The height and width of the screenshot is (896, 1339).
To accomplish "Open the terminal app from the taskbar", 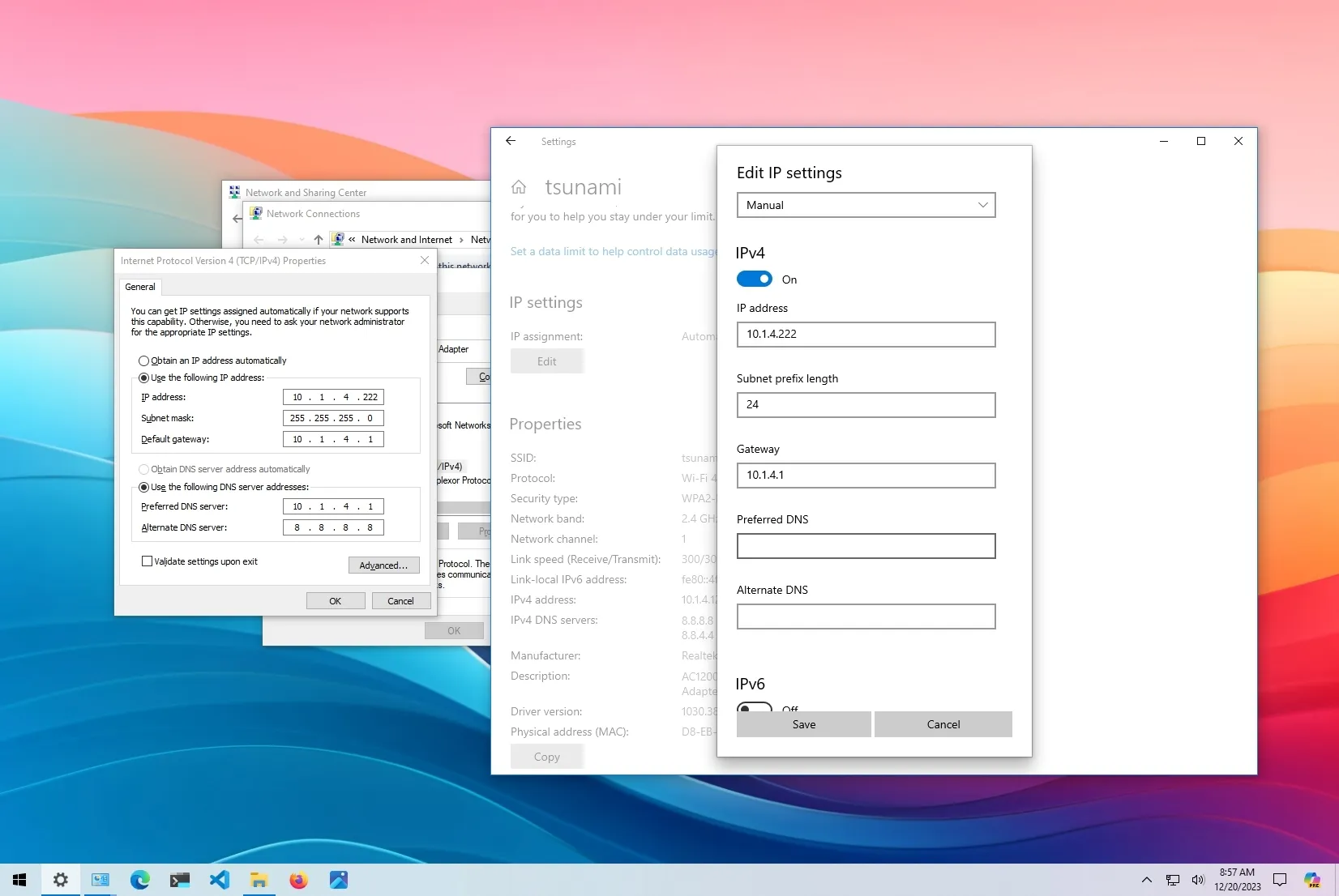I will point(179,880).
